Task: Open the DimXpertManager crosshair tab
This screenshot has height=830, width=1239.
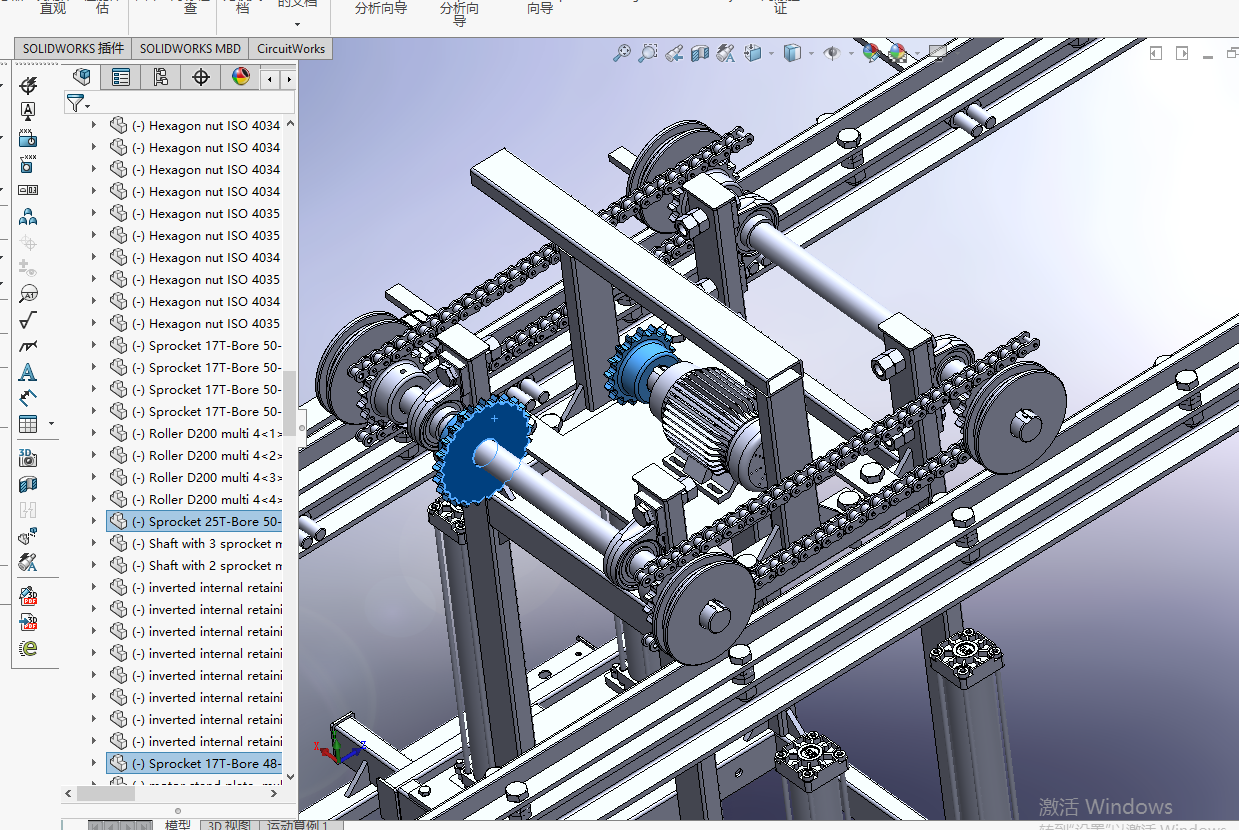Action: (x=200, y=77)
